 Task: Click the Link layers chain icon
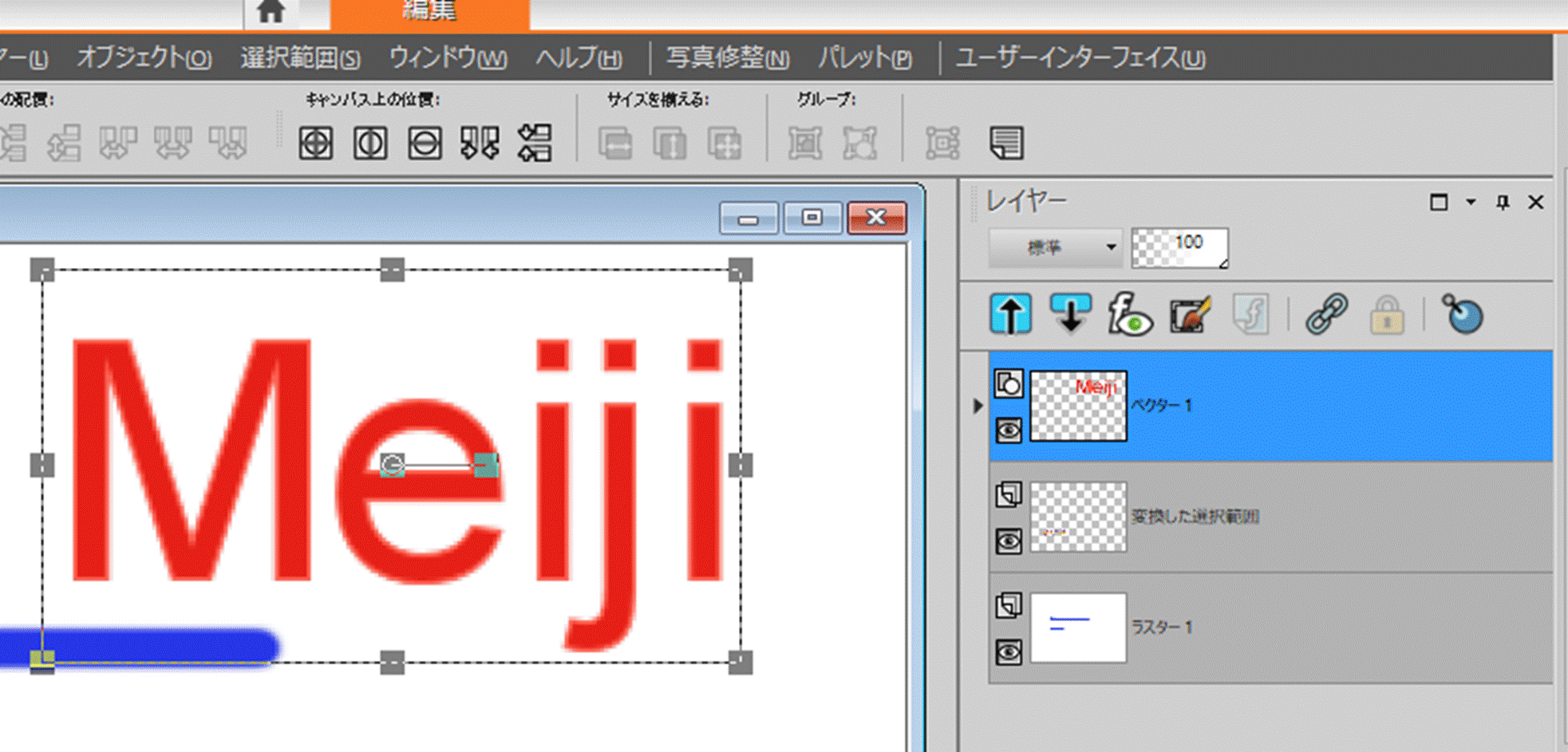click(1326, 314)
